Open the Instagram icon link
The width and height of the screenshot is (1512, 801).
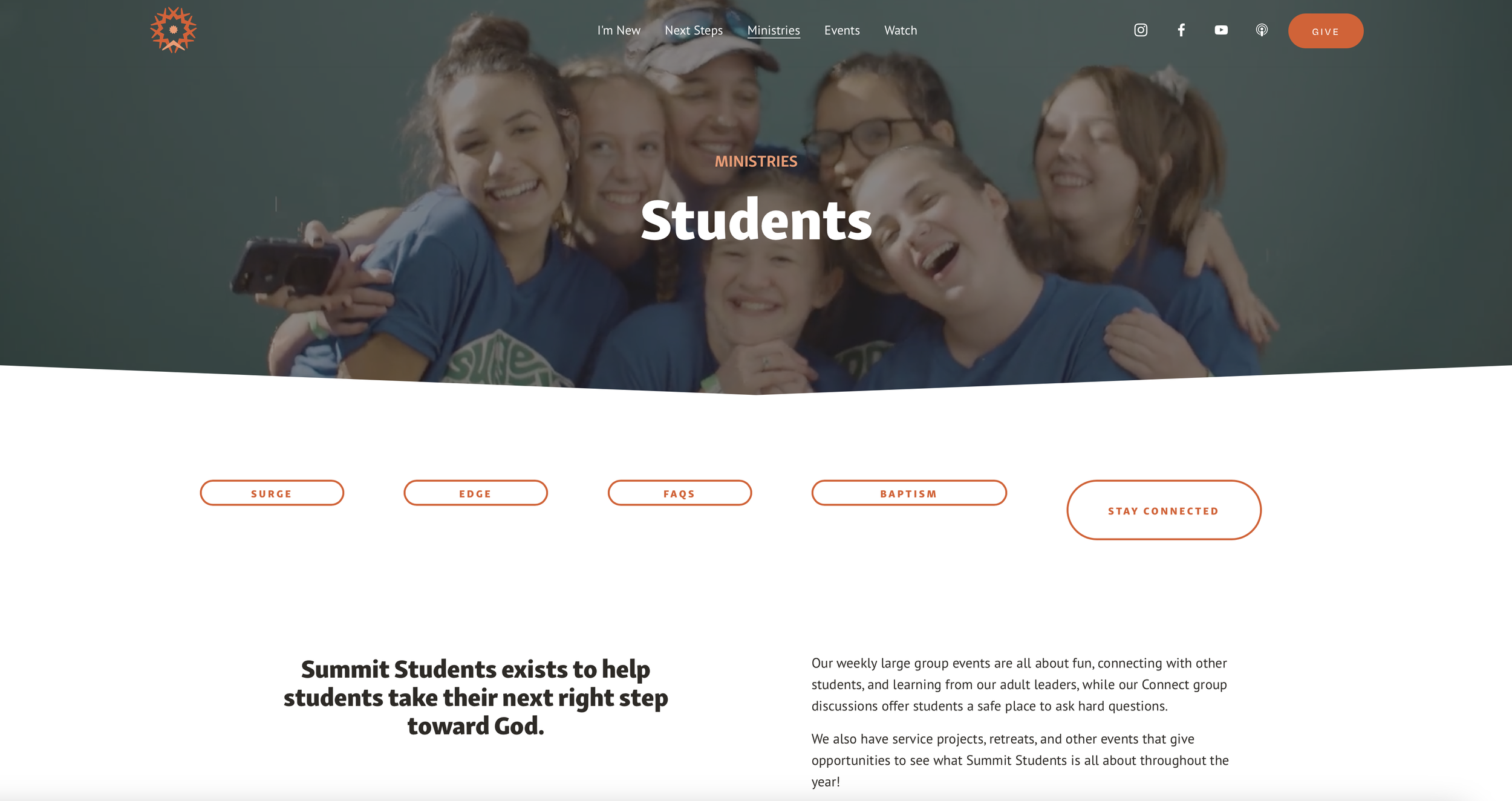[x=1141, y=30]
